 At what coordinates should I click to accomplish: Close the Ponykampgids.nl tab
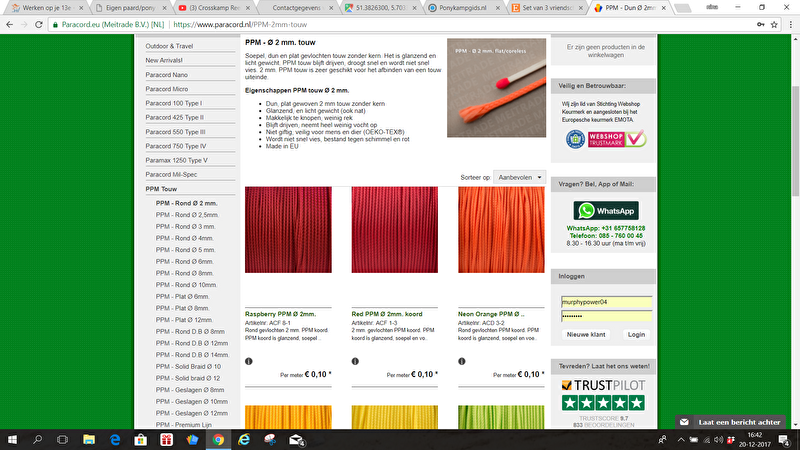[497, 8]
